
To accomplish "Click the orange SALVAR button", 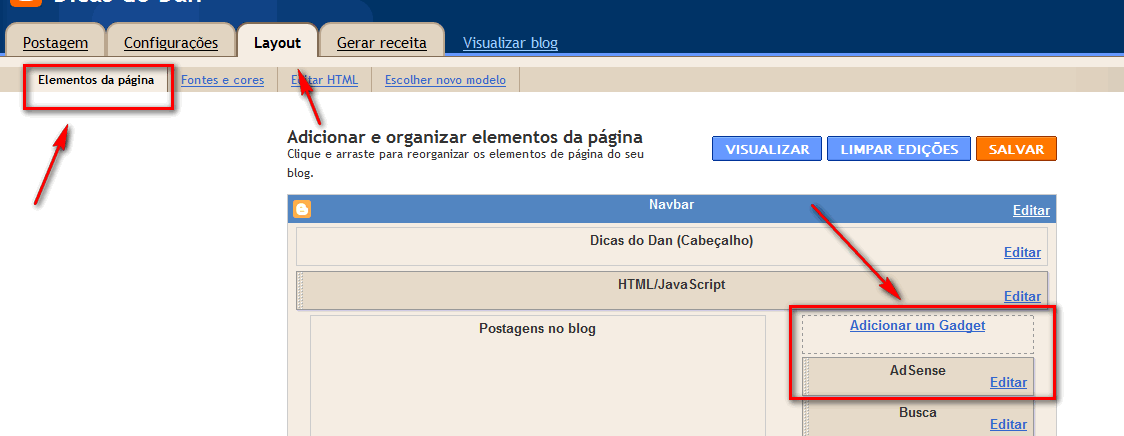I will [x=1016, y=149].
